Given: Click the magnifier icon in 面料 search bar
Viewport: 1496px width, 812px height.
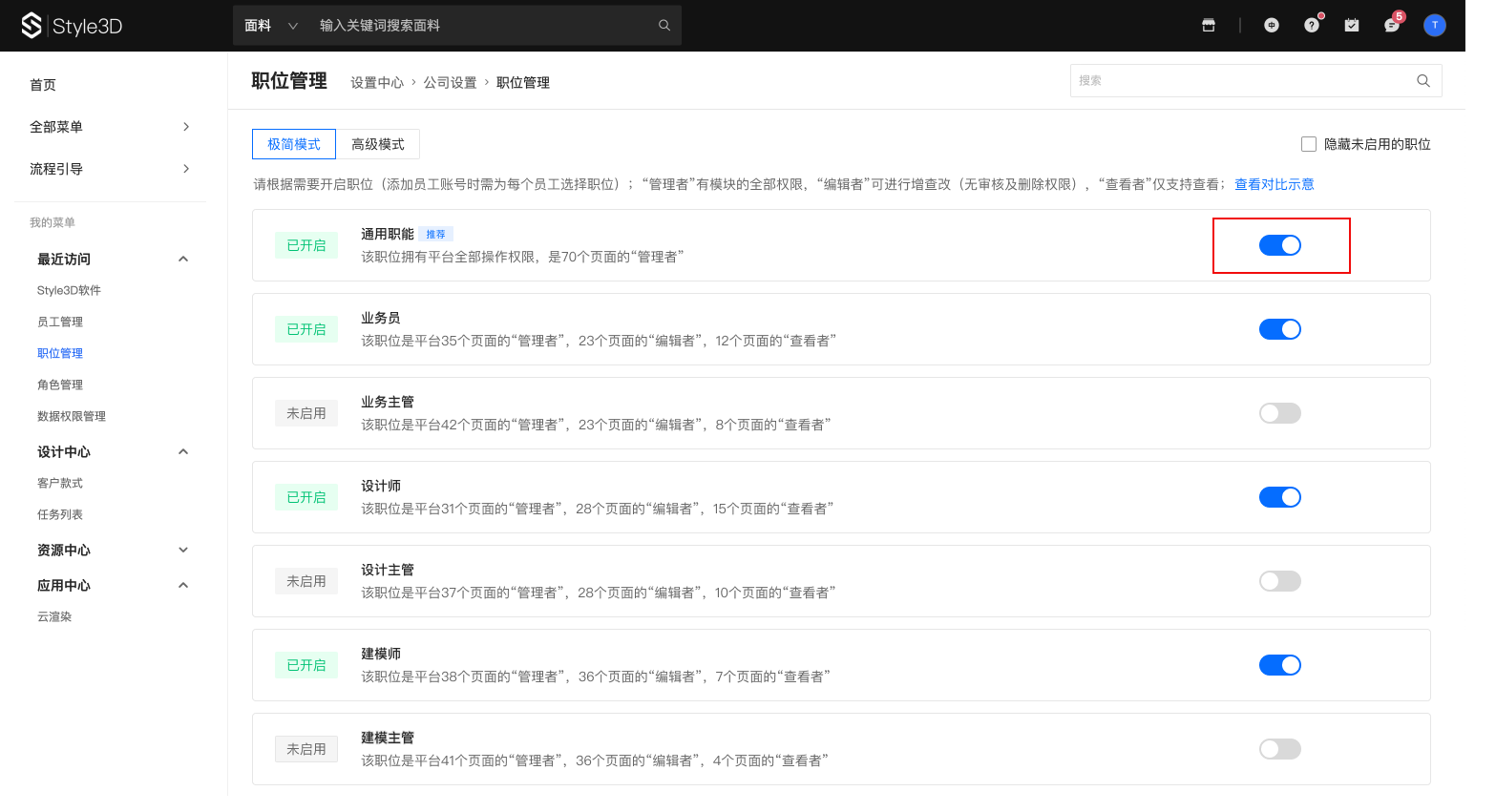Looking at the screenshot, I should 664,26.
